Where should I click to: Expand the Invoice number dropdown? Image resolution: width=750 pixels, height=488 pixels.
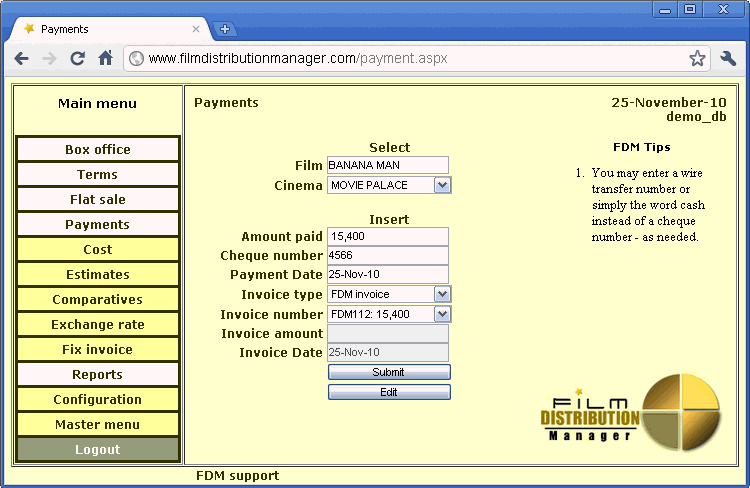click(x=442, y=314)
